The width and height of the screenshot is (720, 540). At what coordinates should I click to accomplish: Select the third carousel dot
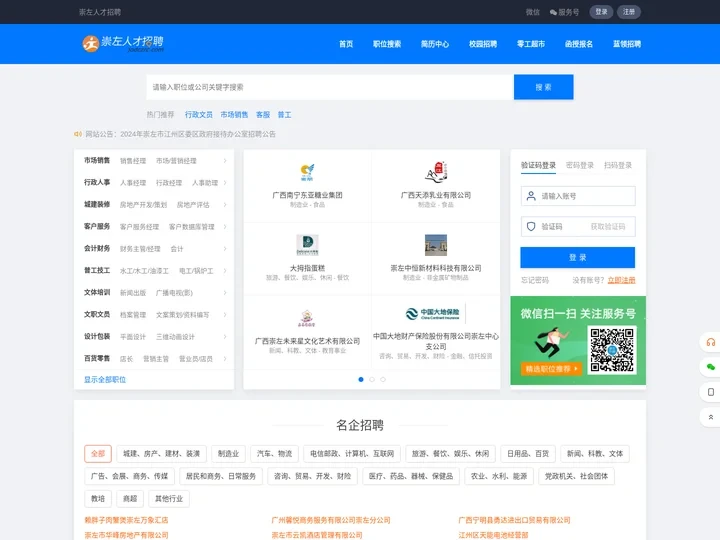(383, 379)
